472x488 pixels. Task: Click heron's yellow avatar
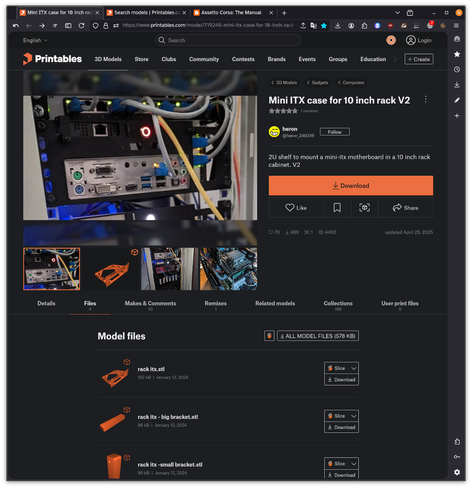[274, 132]
